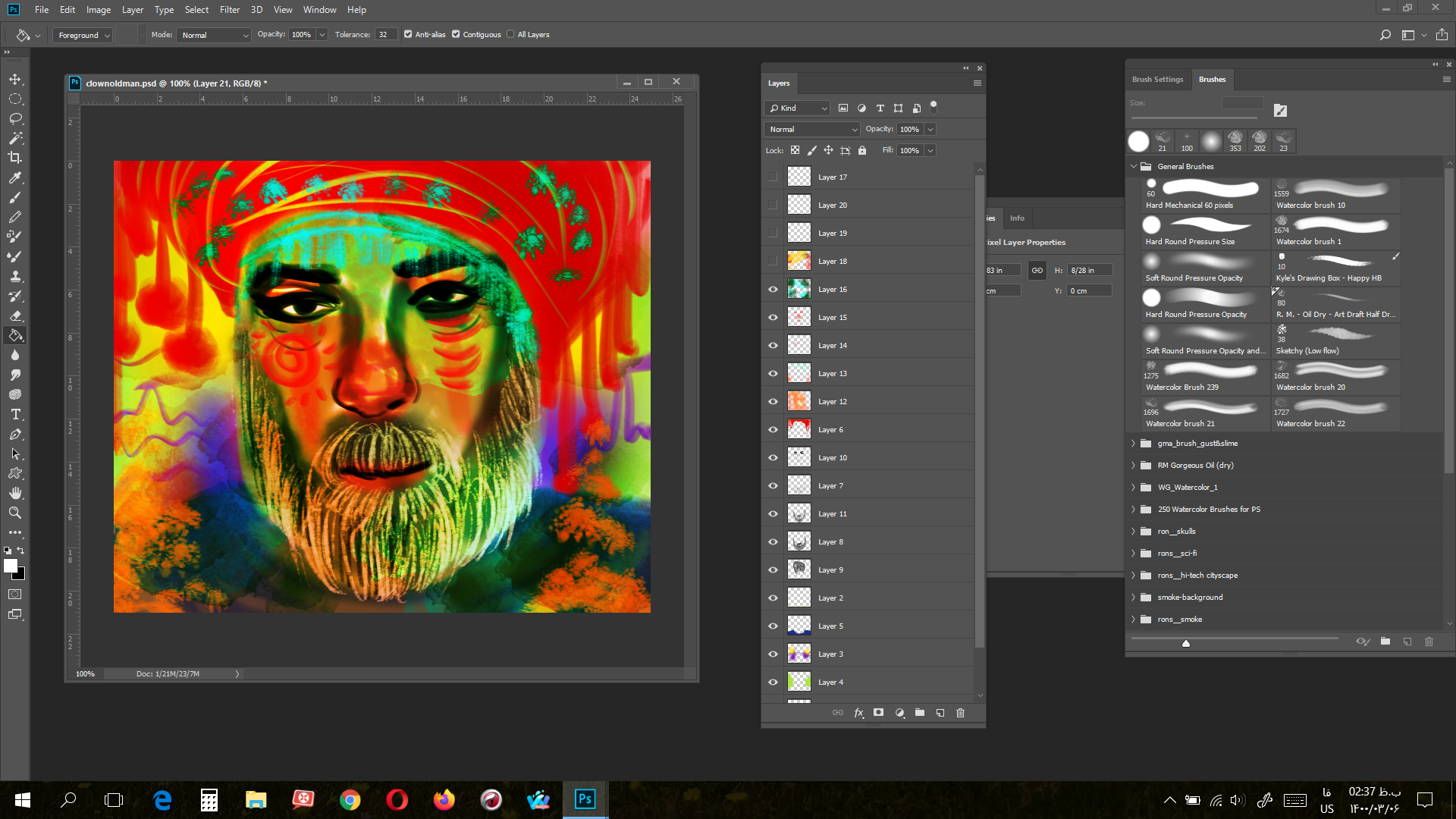This screenshot has height=819, width=1456.
Task: Click foreground color swatch
Action: tap(11, 566)
